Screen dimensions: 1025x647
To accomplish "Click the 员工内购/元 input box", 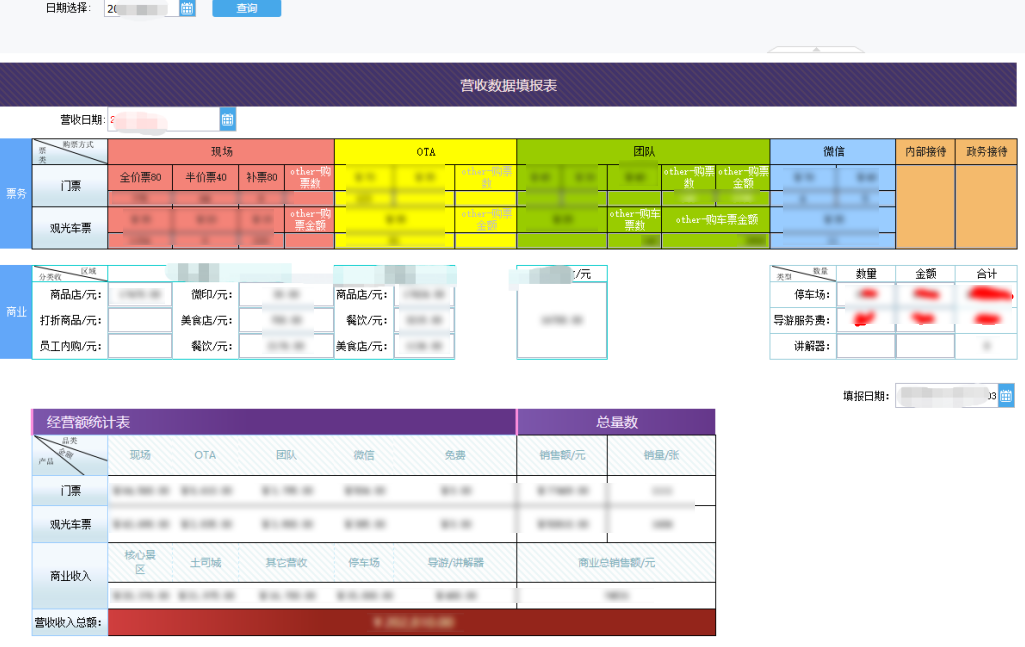I will (x=140, y=346).
